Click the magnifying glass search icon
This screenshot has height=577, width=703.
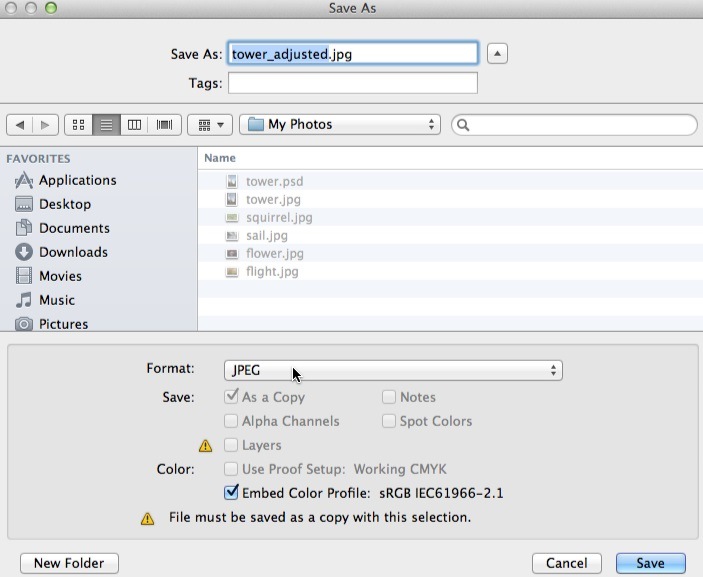(x=463, y=125)
